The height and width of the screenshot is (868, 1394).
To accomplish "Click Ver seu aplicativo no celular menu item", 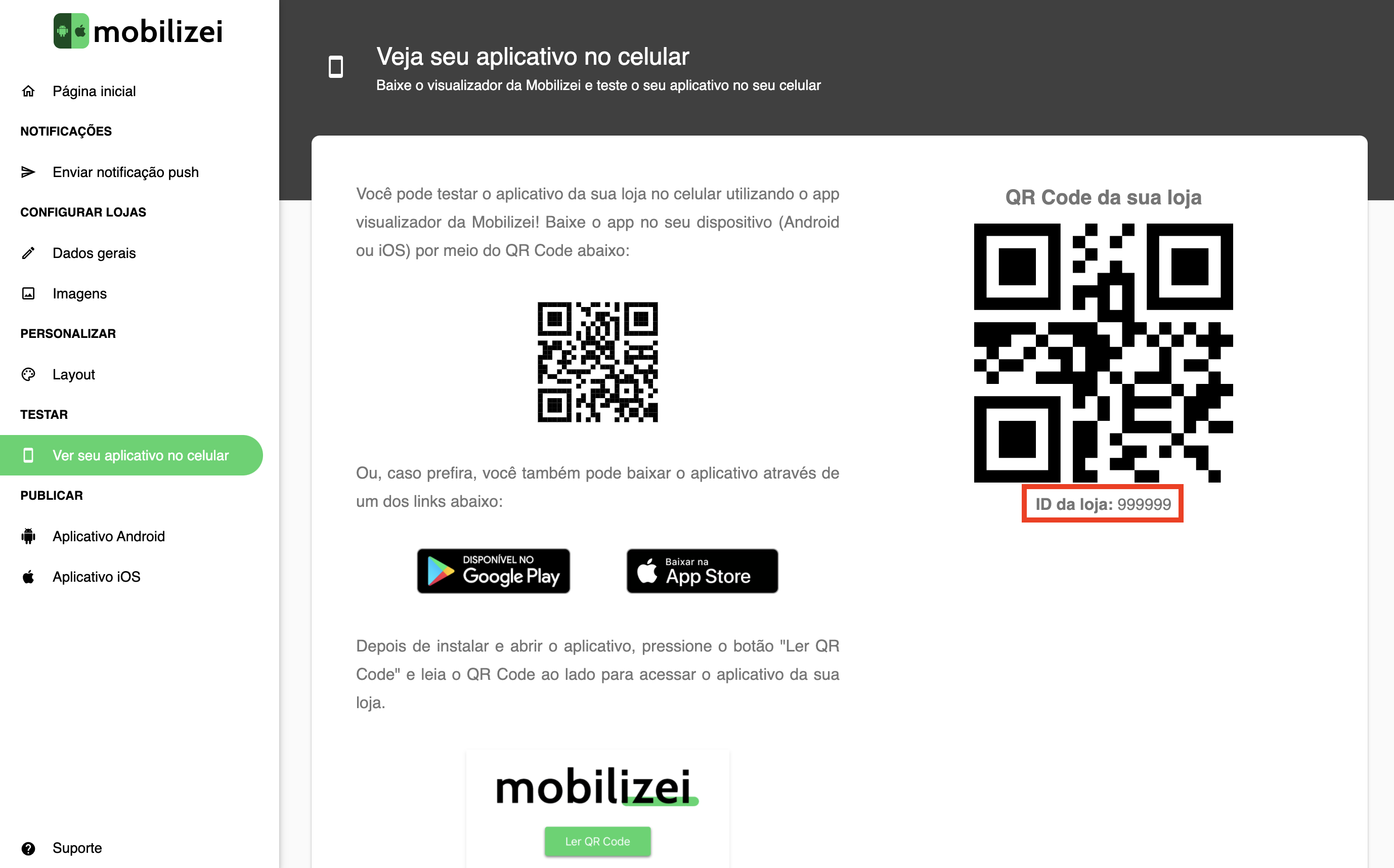I will coord(140,455).
